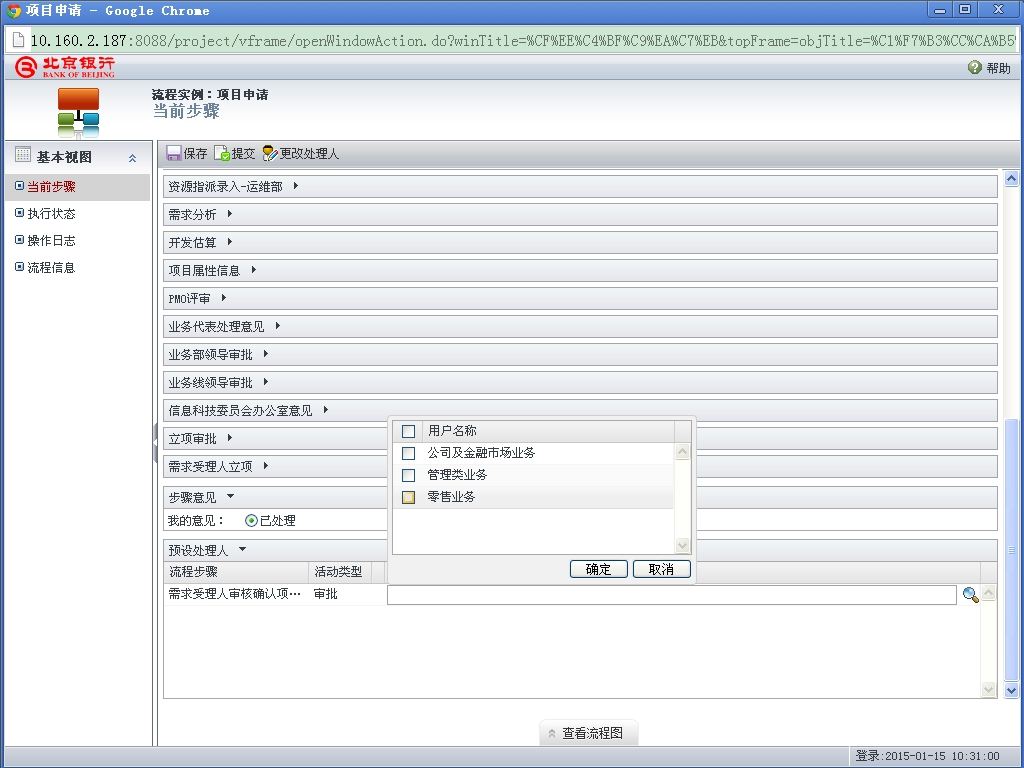Select the 已处理 radio button
The height and width of the screenshot is (768, 1024).
coord(251,520)
